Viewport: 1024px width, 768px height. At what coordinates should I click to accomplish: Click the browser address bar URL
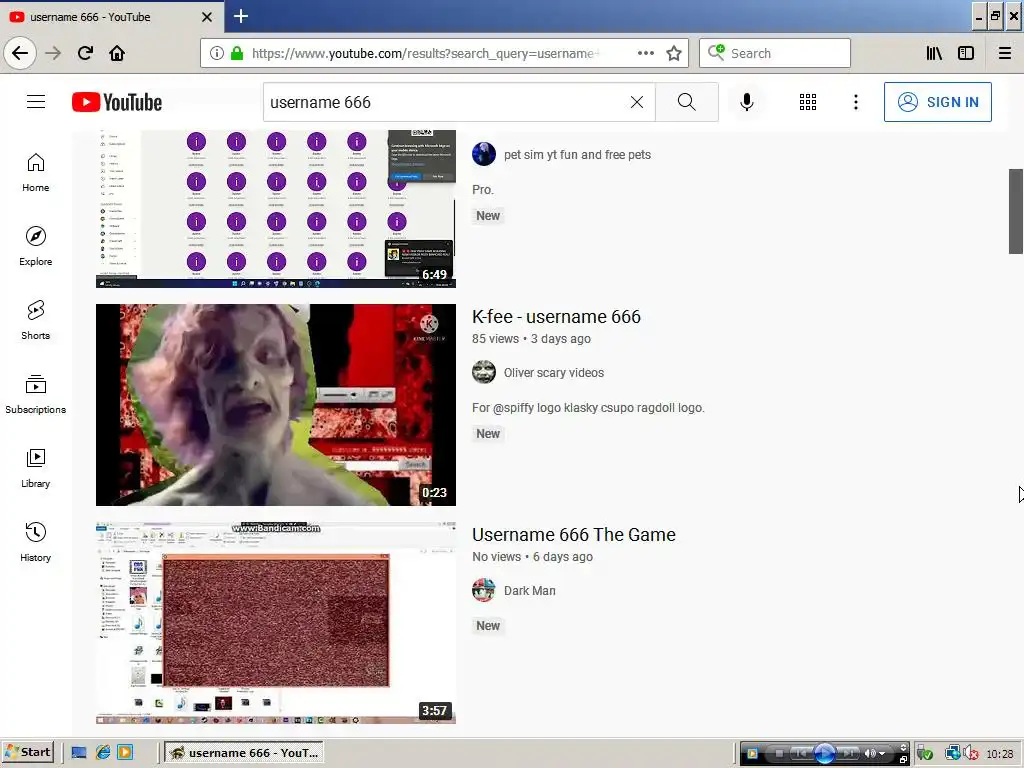(x=424, y=53)
